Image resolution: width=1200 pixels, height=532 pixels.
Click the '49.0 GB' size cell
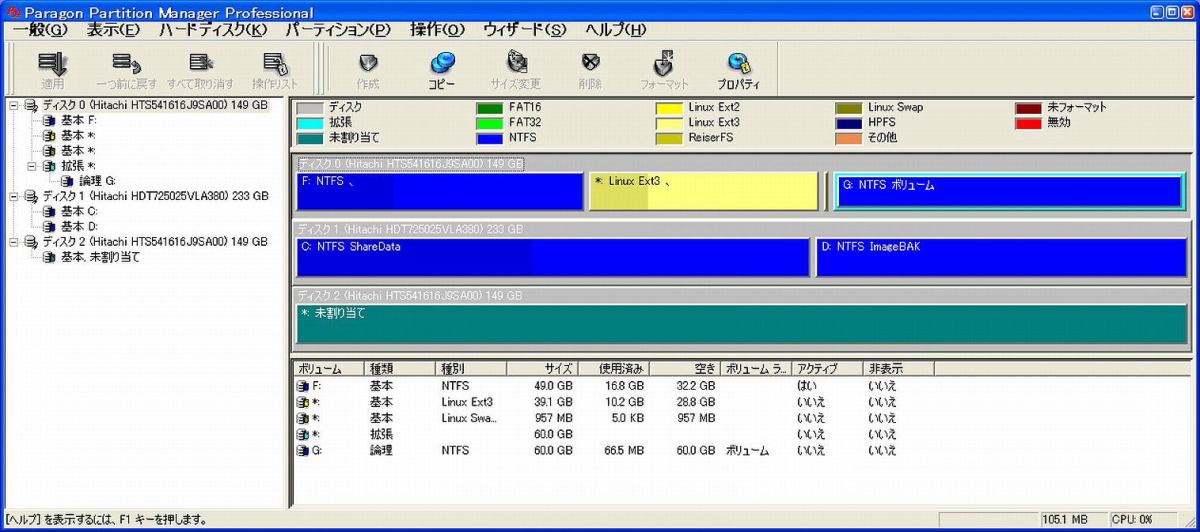(552, 386)
